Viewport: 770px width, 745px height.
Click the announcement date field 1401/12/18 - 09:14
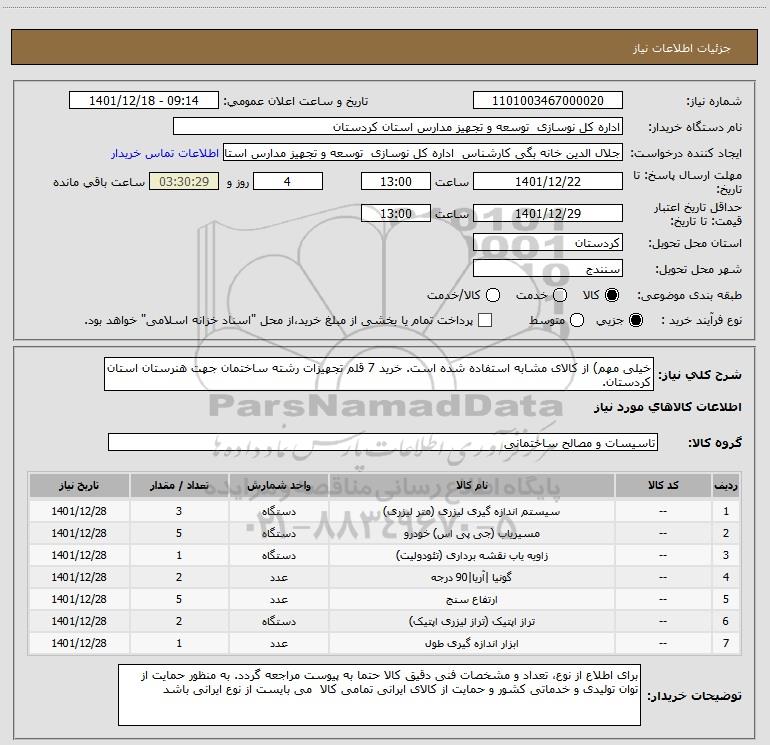pos(144,101)
